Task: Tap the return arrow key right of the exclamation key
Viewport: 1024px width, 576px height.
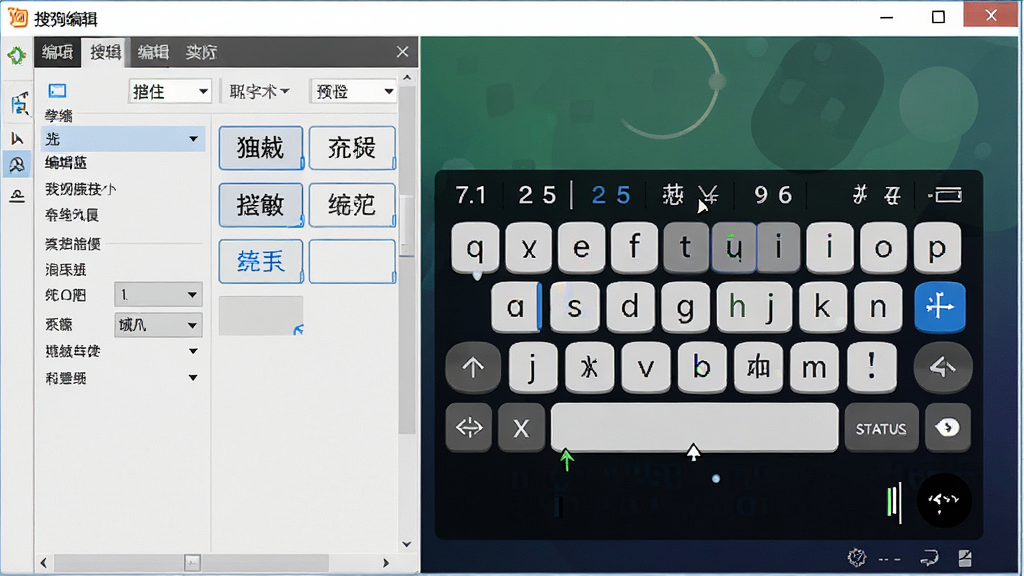Action: point(943,367)
